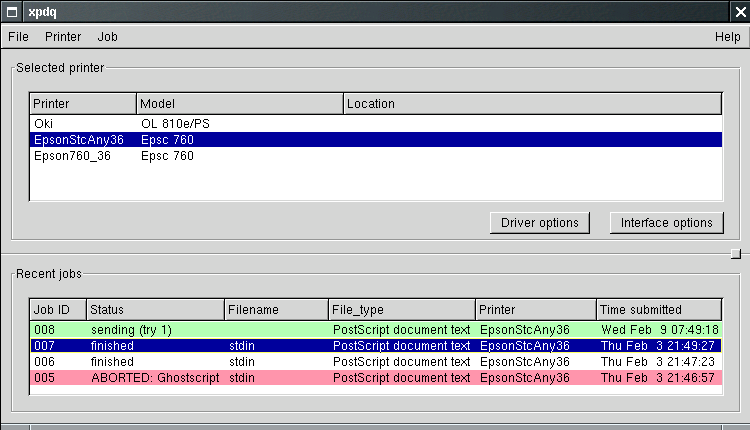The height and width of the screenshot is (430, 750).
Task: Click the Status column header
Action: 155,310
